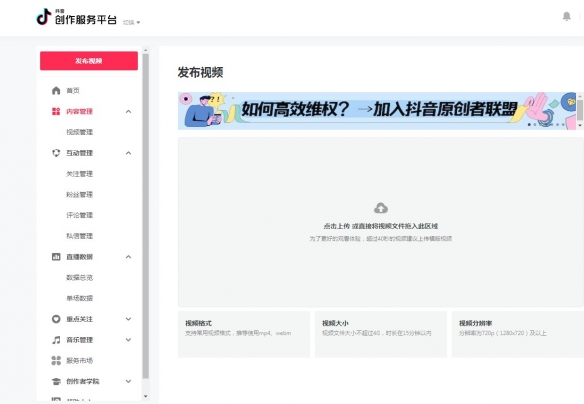Screen dimensions: 584x404
Task: Select the 创作者学院 menu label
Action: coord(83,381)
